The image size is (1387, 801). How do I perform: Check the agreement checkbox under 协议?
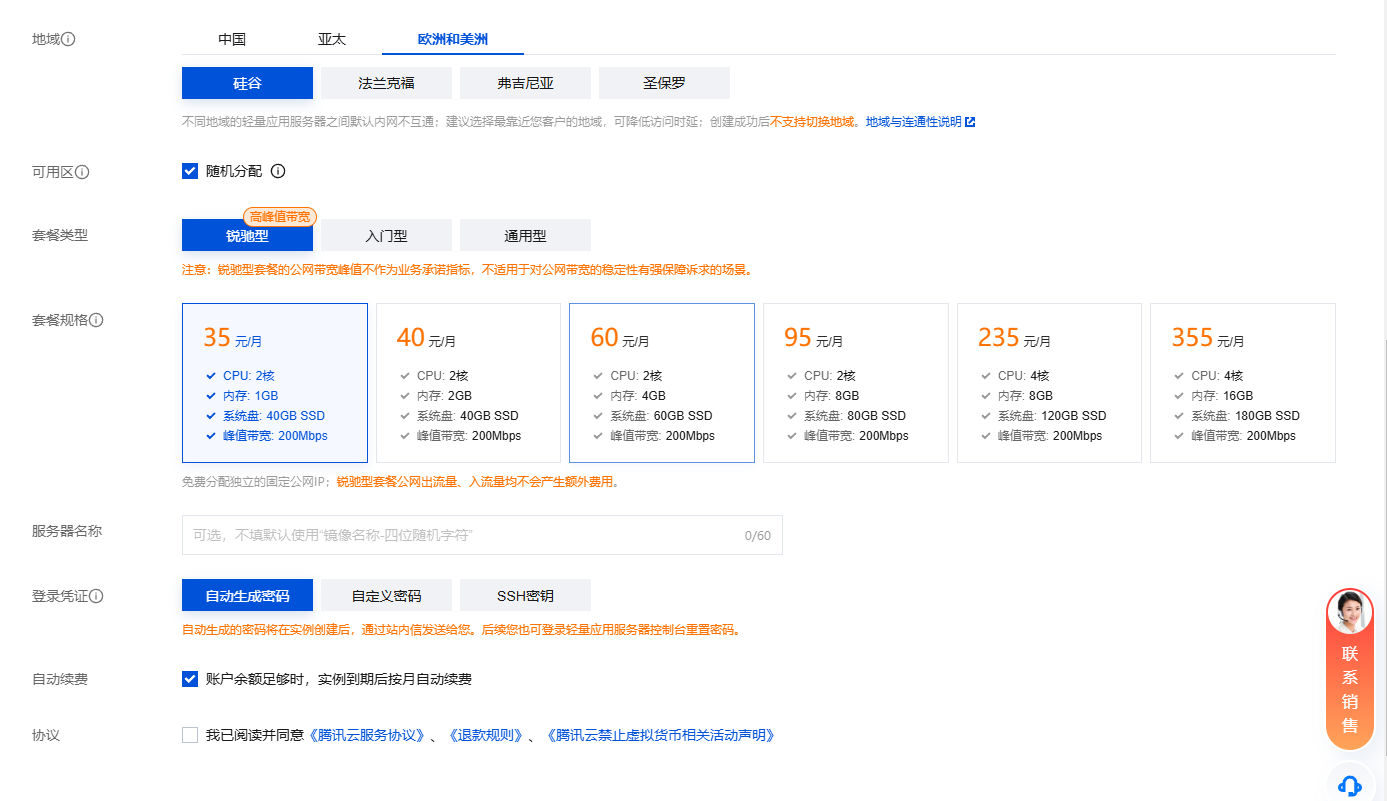click(x=190, y=734)
